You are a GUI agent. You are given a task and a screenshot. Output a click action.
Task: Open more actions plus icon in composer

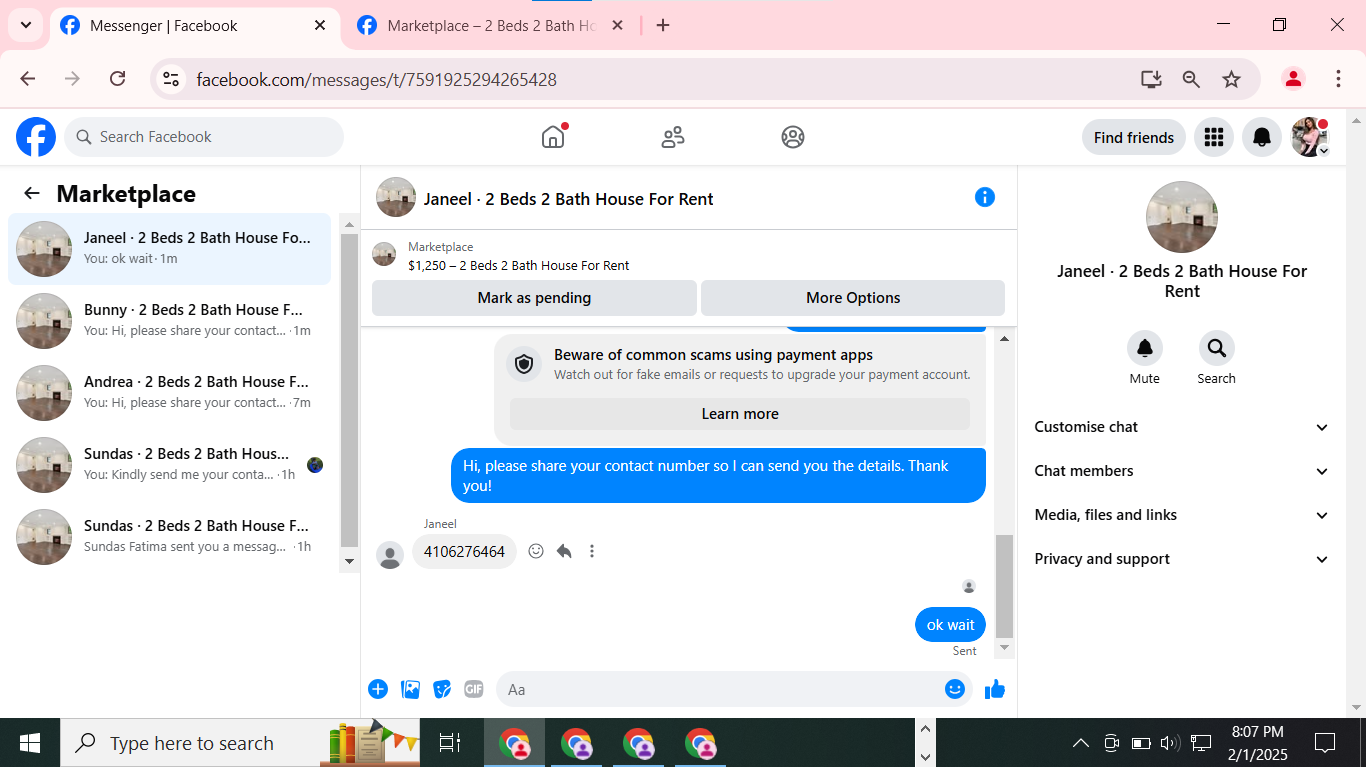point(378,689)
